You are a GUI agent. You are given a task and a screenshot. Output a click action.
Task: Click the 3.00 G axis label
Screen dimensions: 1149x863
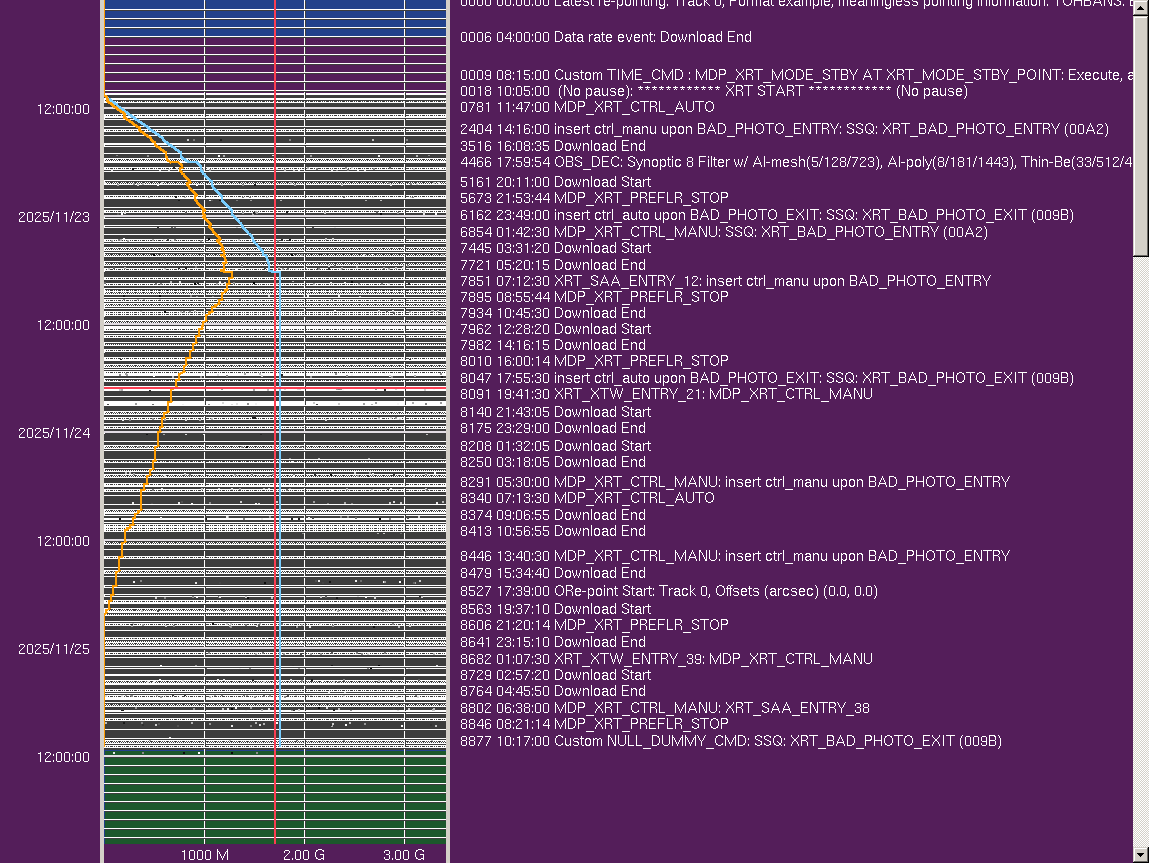[405, 855]
